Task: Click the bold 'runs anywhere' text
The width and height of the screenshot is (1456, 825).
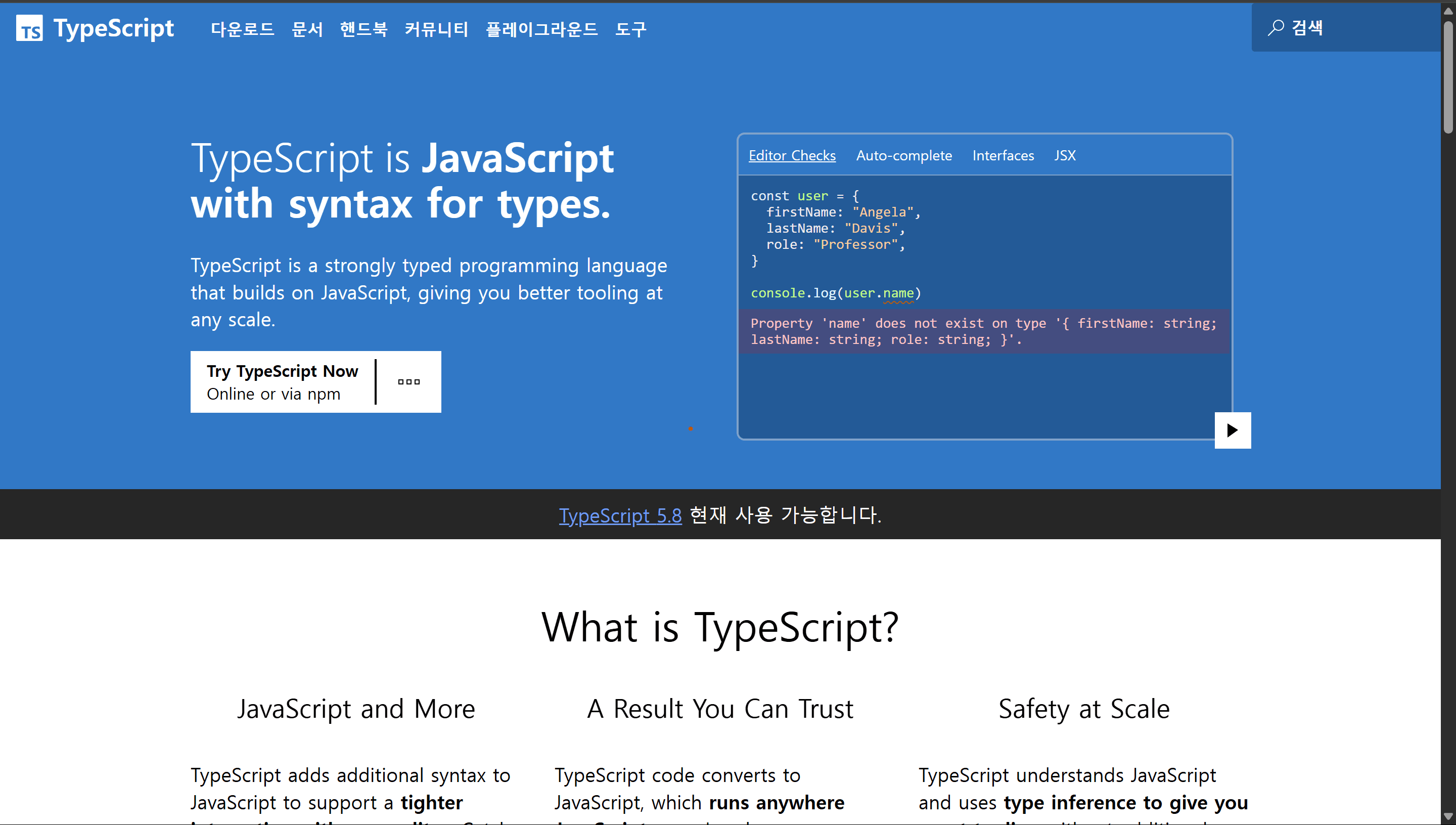Action: pyautogui.click(x=777, y=803)
